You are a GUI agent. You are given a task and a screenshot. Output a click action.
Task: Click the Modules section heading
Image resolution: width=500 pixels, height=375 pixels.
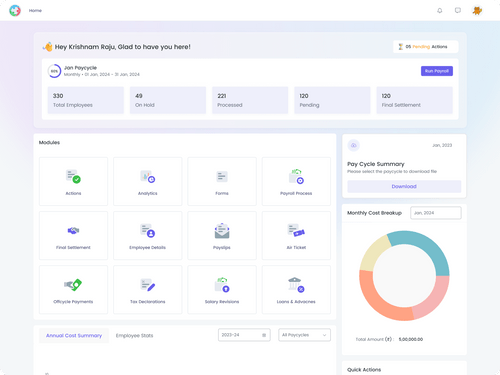coord(49,143)
